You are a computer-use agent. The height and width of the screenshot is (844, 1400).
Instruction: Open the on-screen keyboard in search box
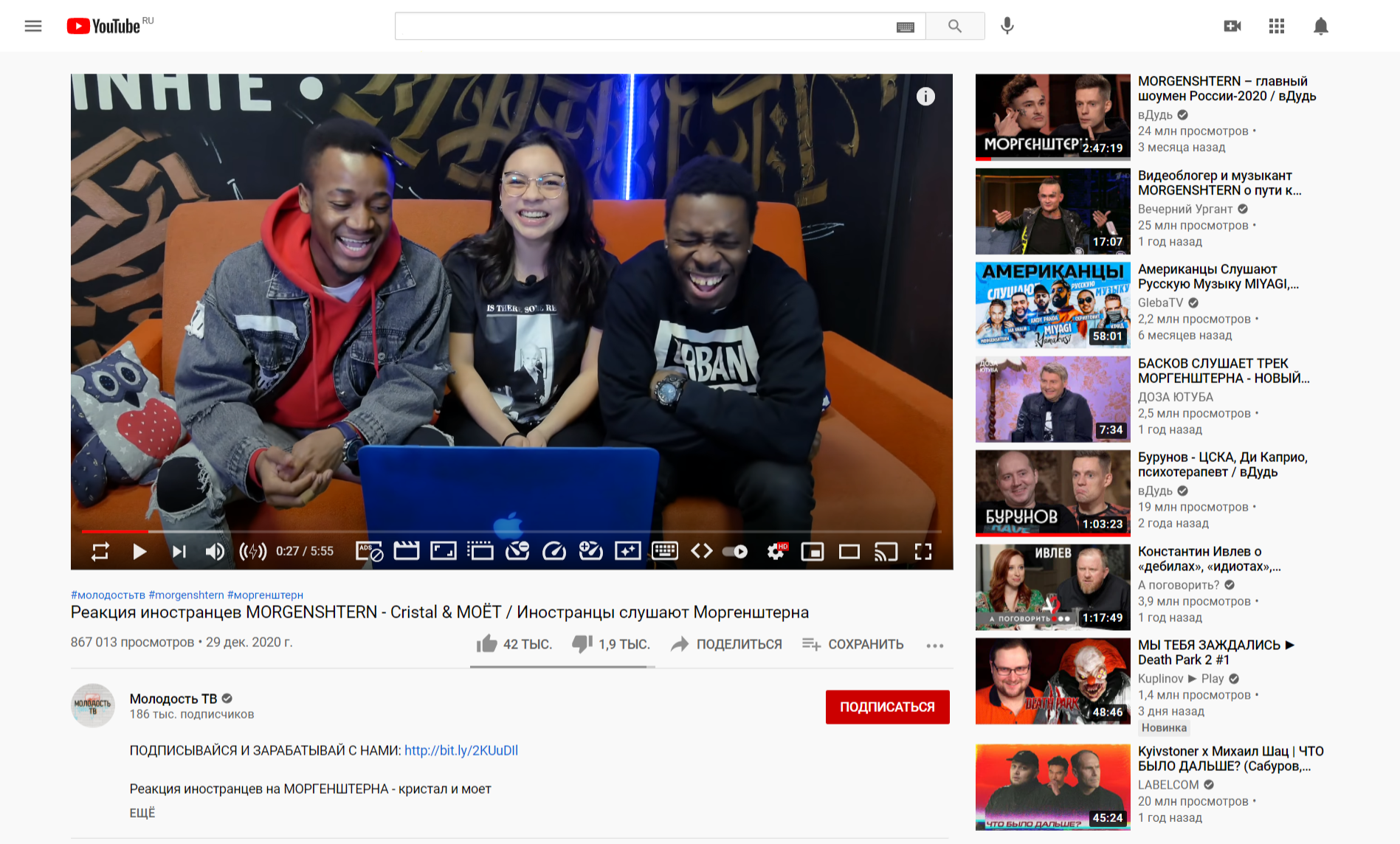coord(905,27)
